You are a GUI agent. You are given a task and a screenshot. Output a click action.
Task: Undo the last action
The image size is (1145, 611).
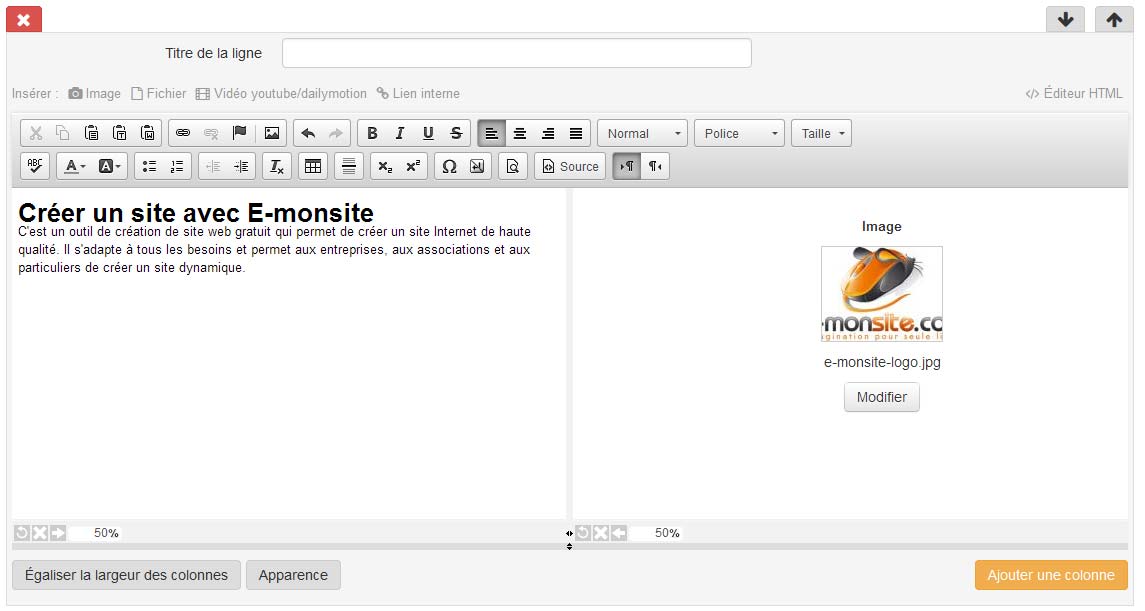308,134
